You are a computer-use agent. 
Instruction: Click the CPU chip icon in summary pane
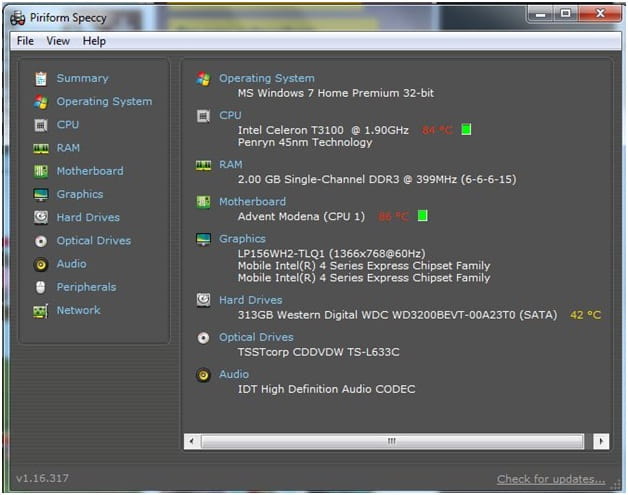(203, 116)
